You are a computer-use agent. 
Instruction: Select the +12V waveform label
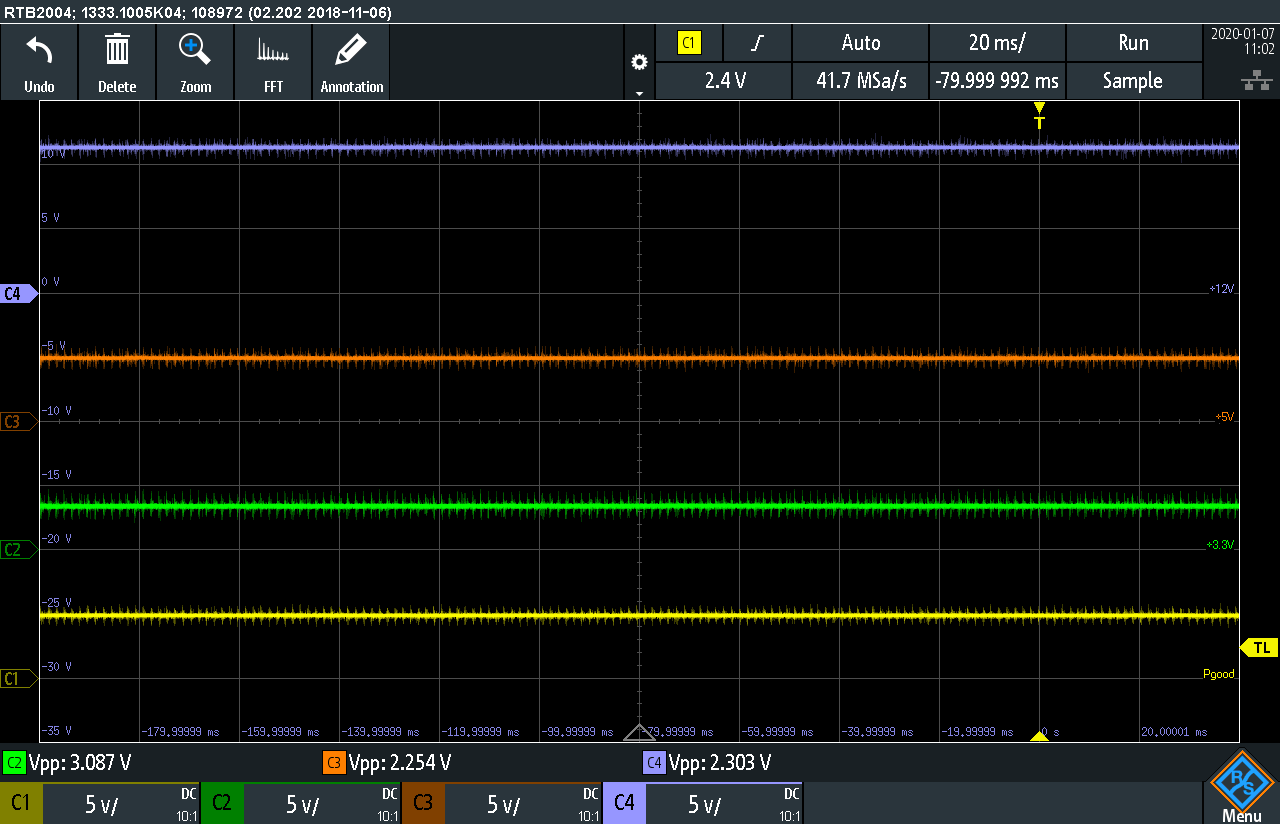[1222, 288]
